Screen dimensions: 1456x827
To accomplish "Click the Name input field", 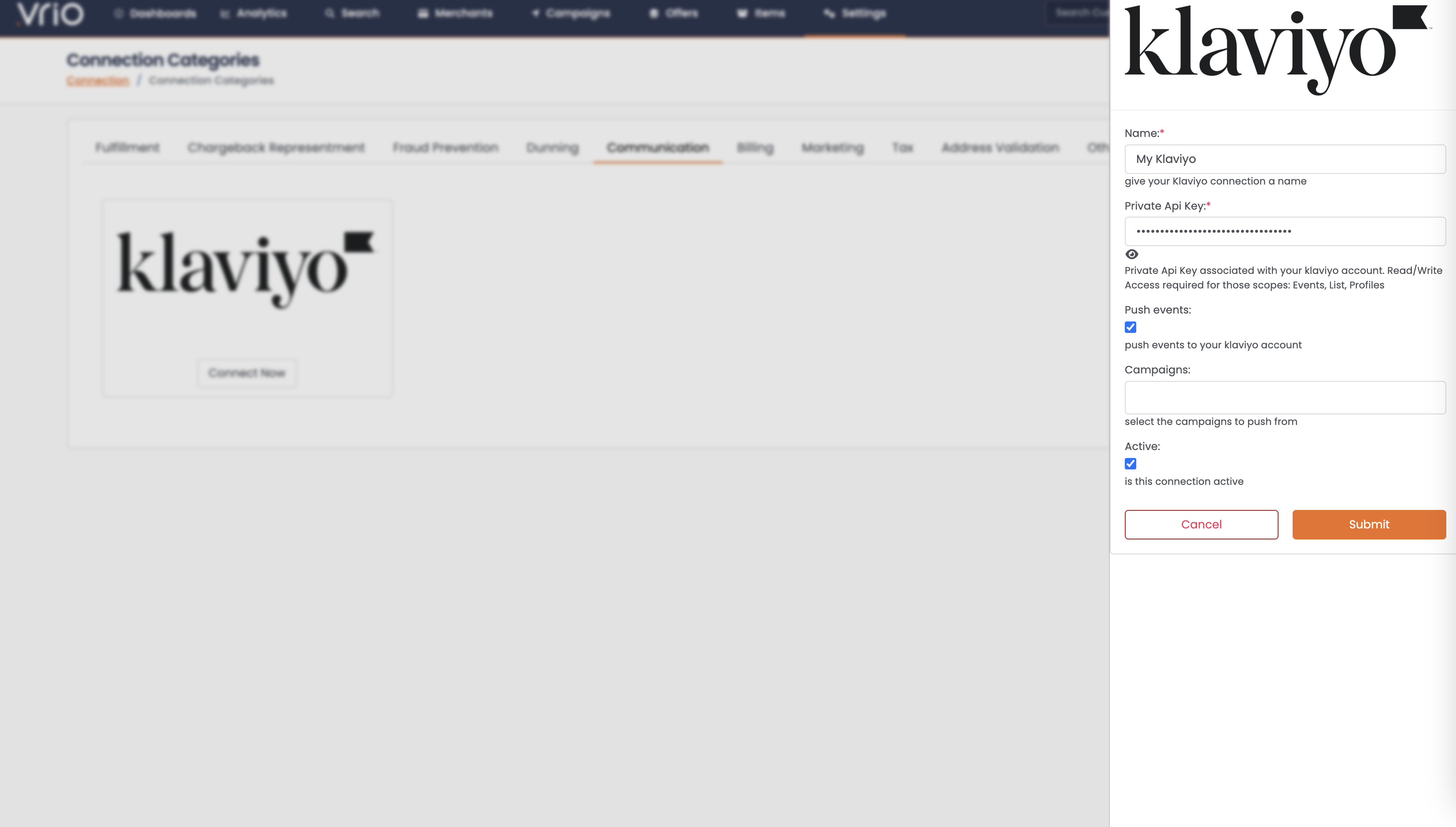I will point(1285,159).
